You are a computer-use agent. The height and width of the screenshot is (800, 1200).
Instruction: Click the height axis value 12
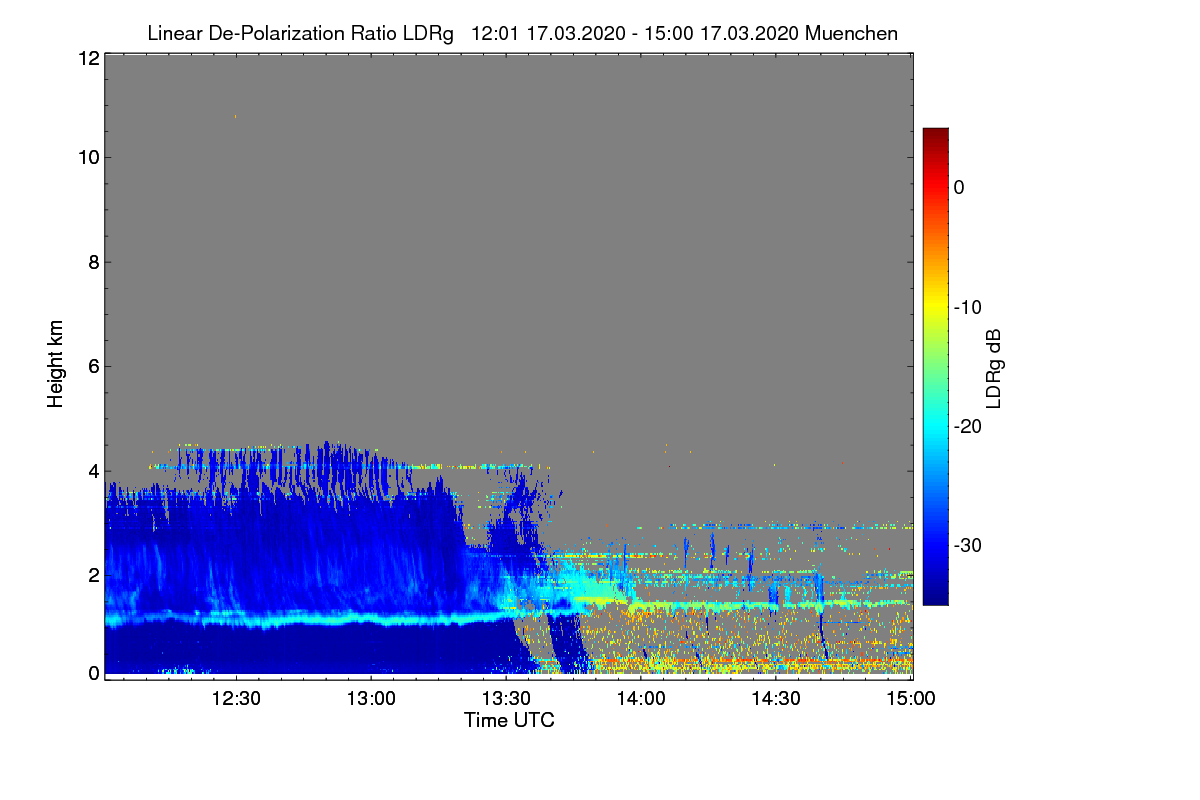(x=88, y=58)
